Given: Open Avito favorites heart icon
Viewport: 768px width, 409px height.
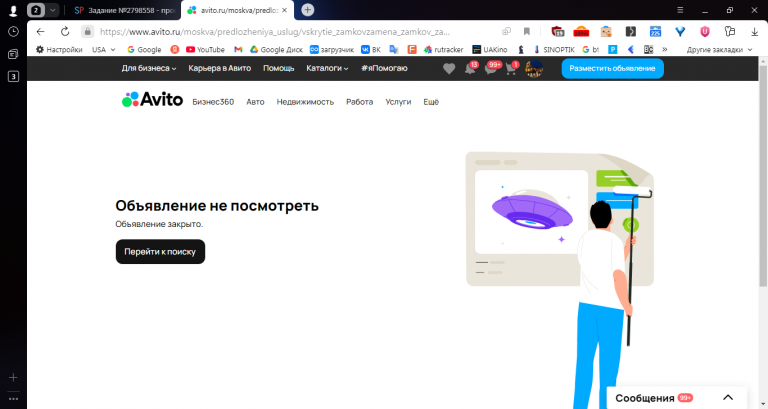Looking at the screenshot, I should point(449,69).
